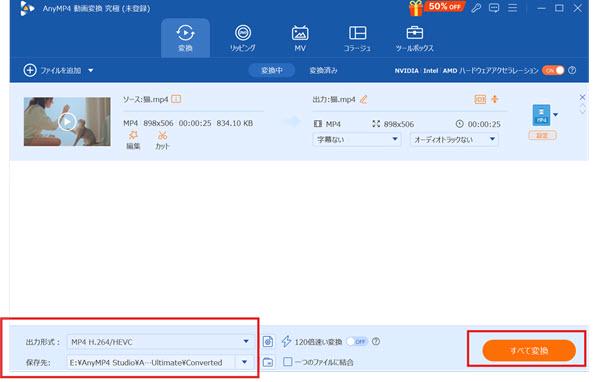Open the ツールボックス tab
The image size is (599, 382).
pos(414,38)
